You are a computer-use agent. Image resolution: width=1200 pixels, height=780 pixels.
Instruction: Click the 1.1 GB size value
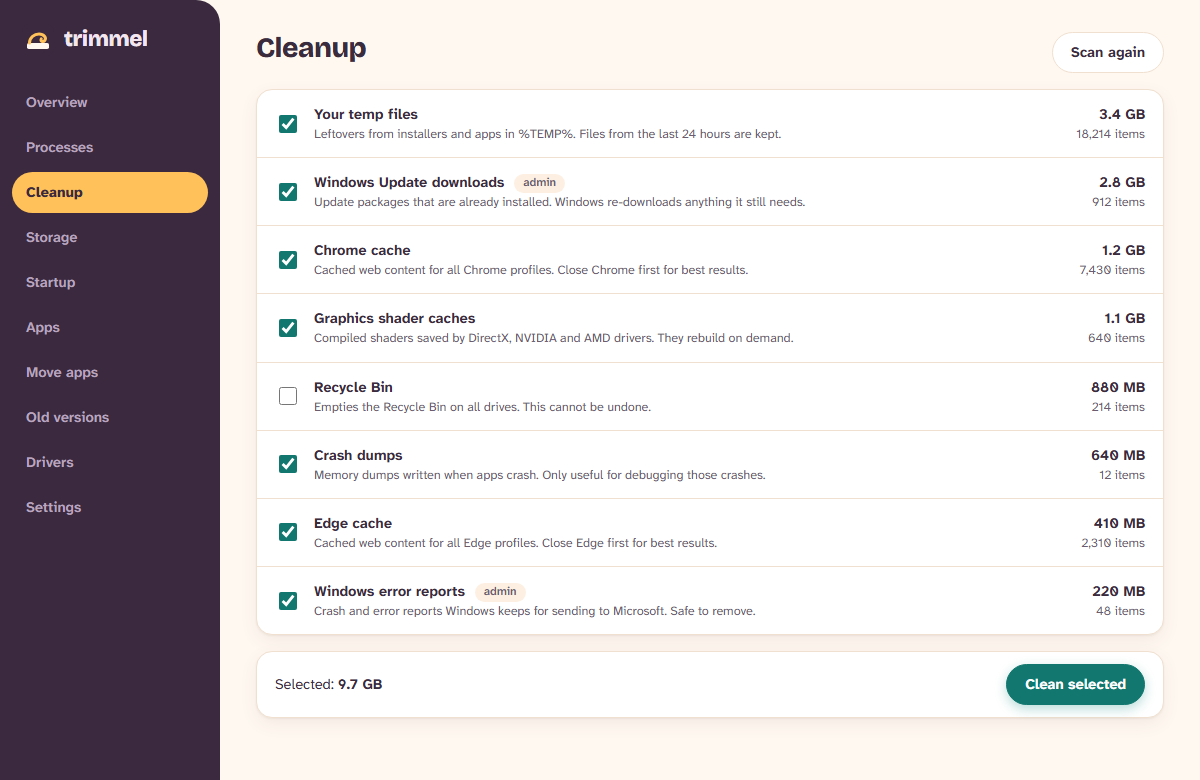point(1125,318)
